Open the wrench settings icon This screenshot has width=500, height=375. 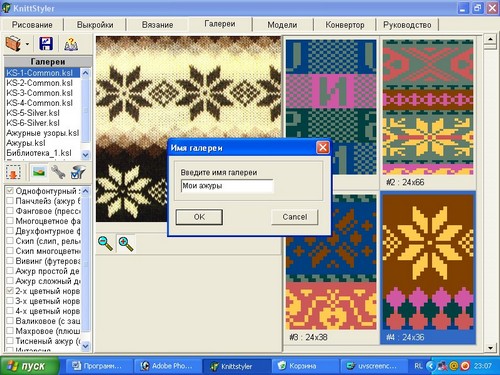[x=58, y=172]
